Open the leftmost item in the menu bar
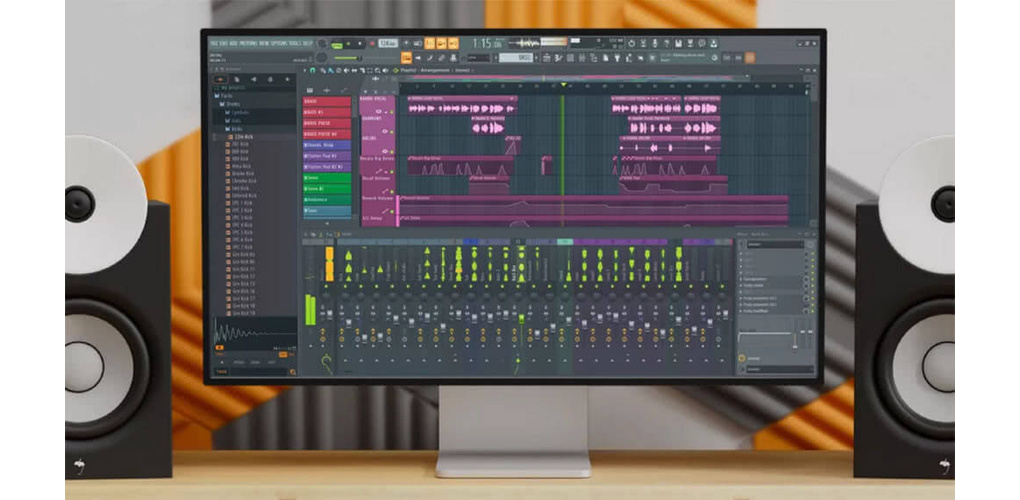This screenshot has height=500, width=1020. (213, 44)
